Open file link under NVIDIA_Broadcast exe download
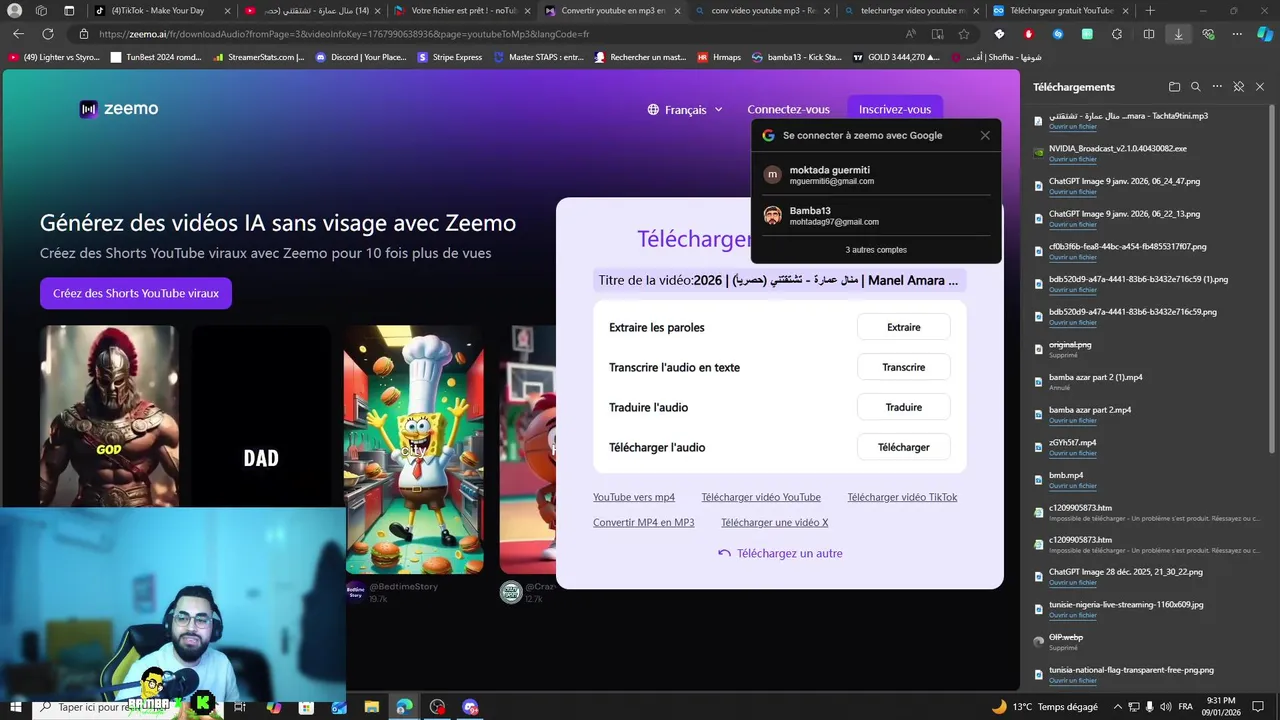The image size is (1280, 720). coord(1073,159)
